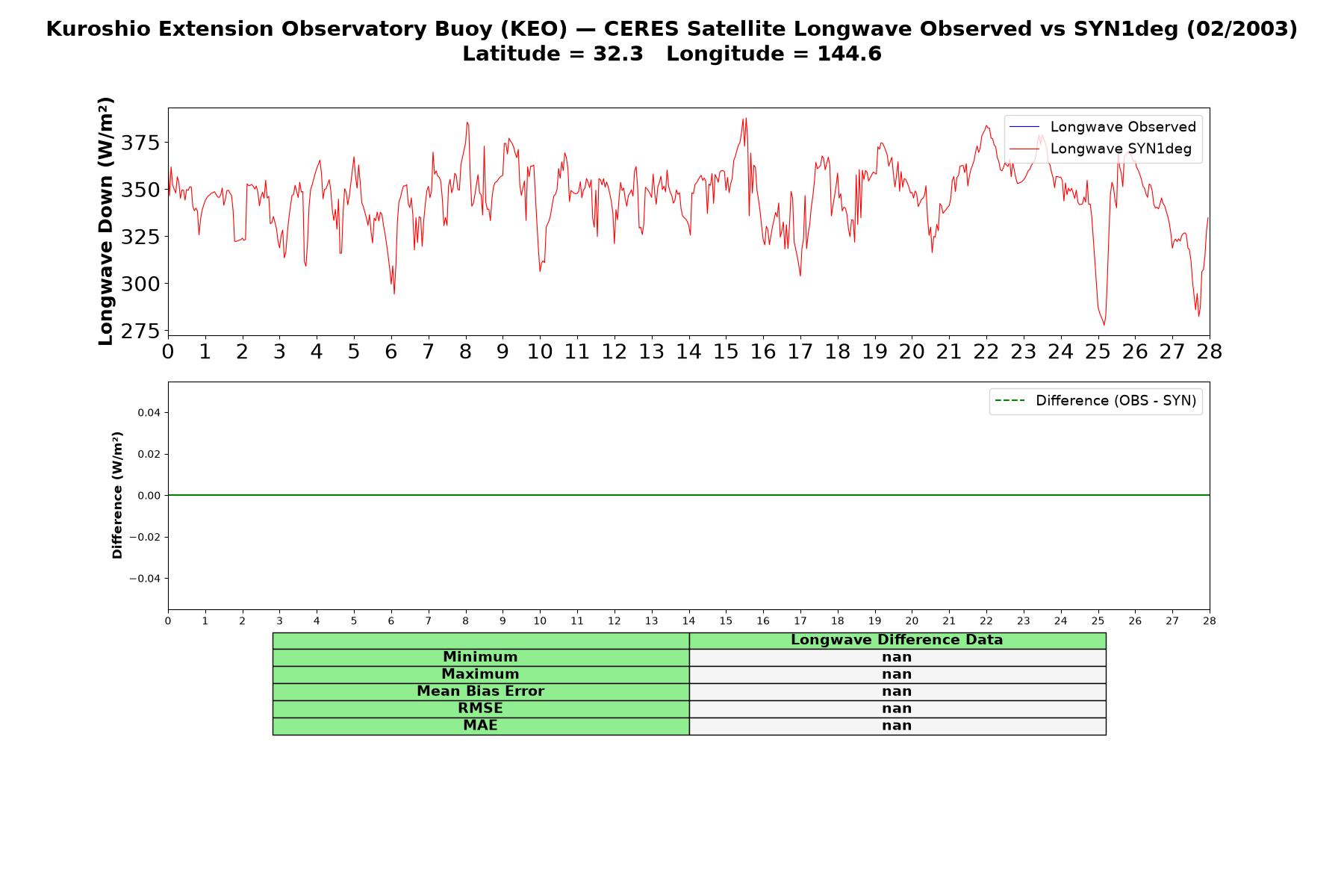Click the Longwave Down y-axis label
The width and height of the screenshot is (1344, 896).
(x=105, y=221)
